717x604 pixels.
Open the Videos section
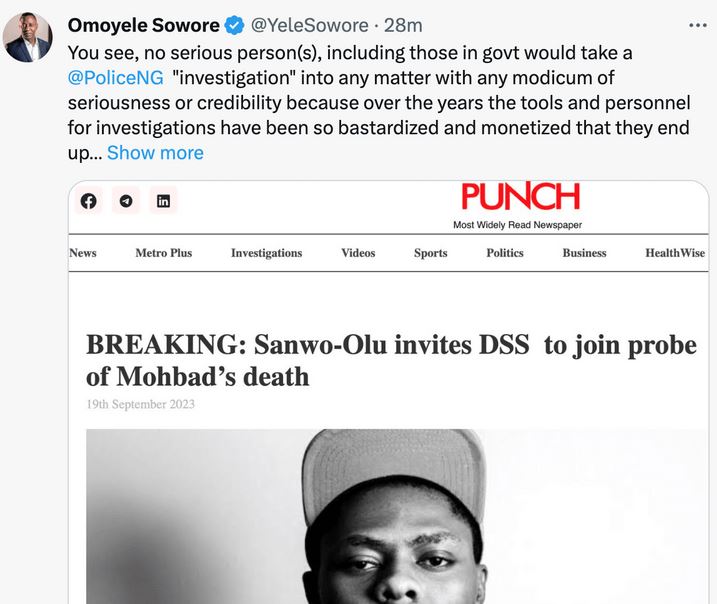click(358, 253)
